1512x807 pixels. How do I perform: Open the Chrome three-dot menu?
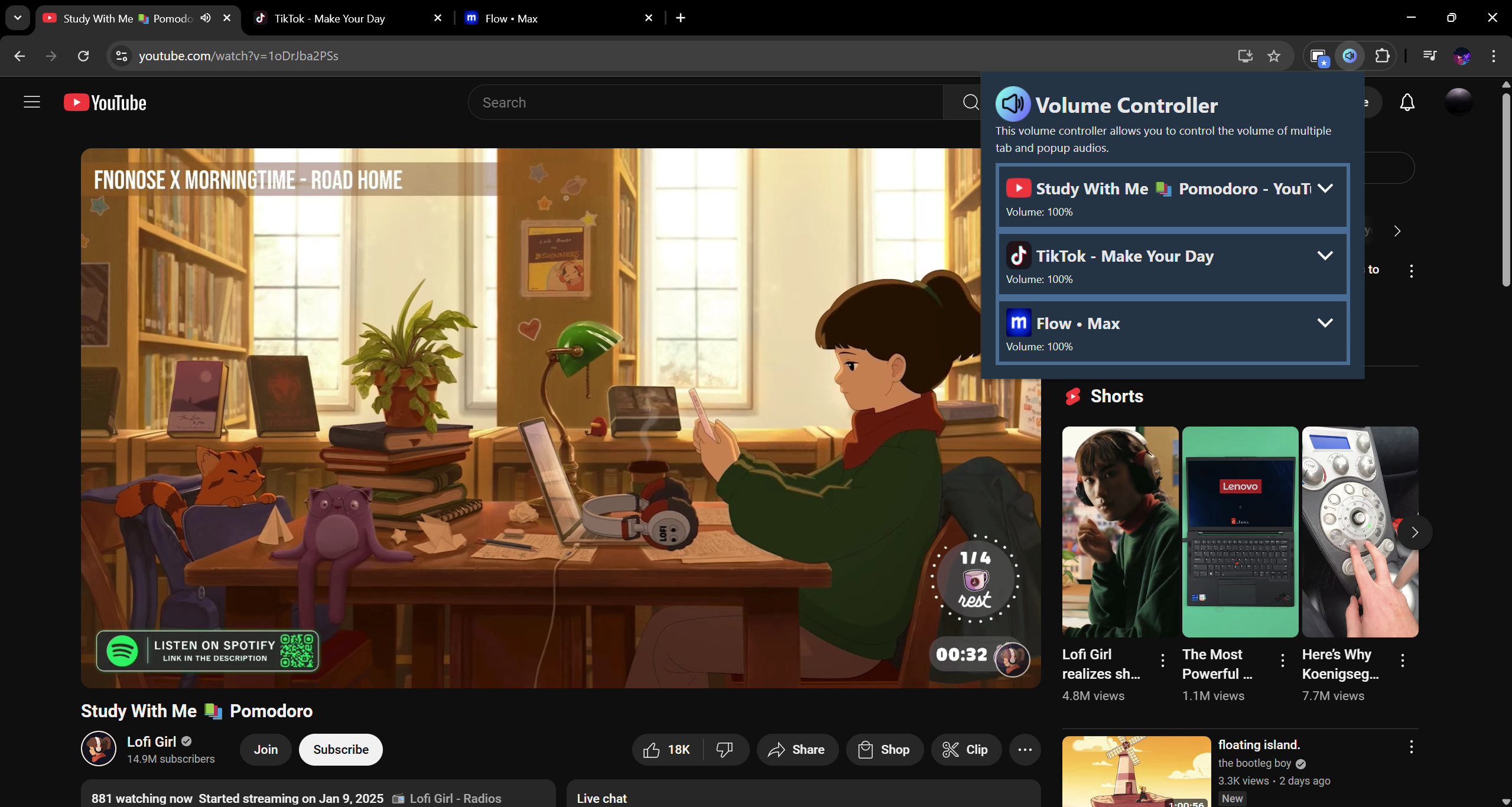[x=1494, y=56]
